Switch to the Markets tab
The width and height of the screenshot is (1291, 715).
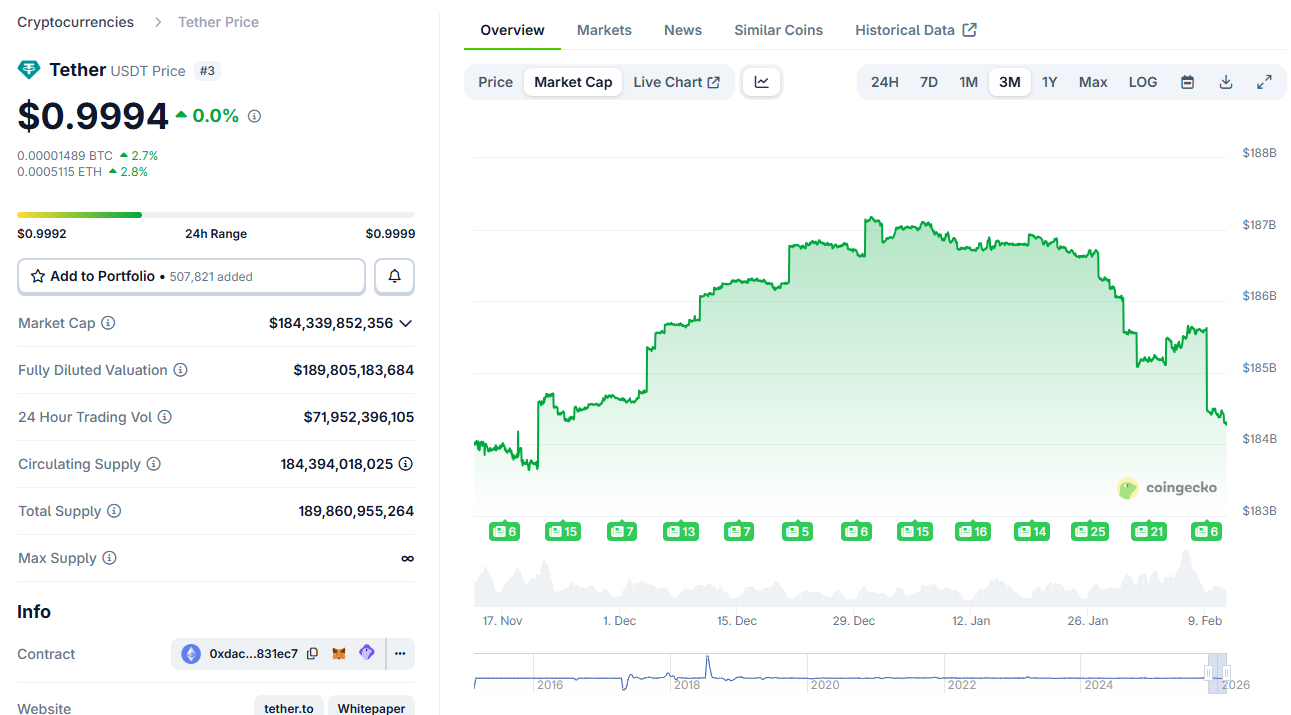pos(604,30)
